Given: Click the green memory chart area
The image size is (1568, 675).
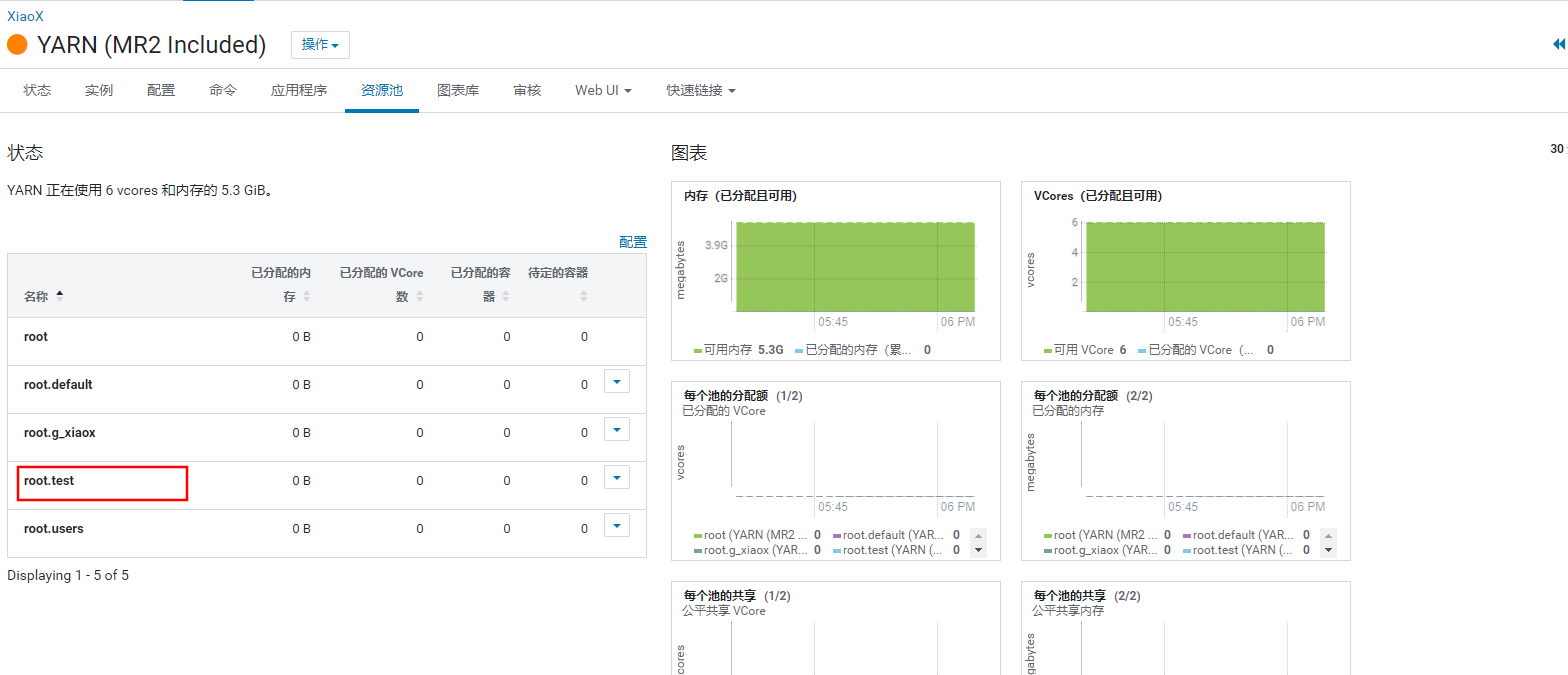Looking at the screenshot, I should [855, 267].
